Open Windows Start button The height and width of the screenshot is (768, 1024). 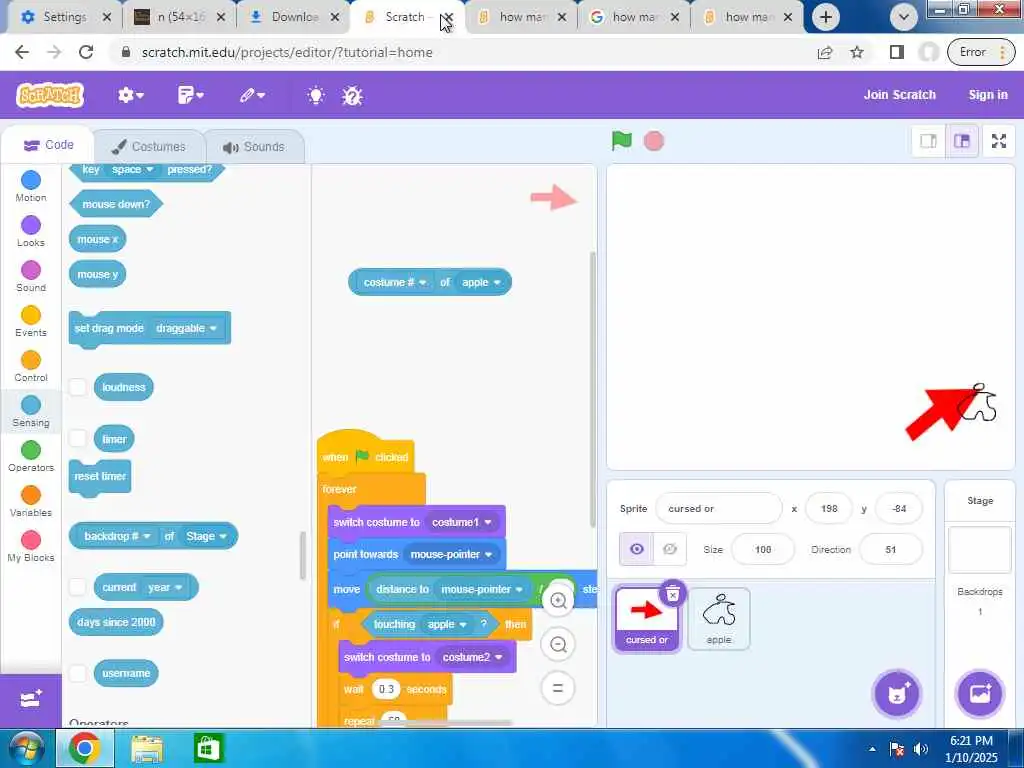click(x=25, y=748)
